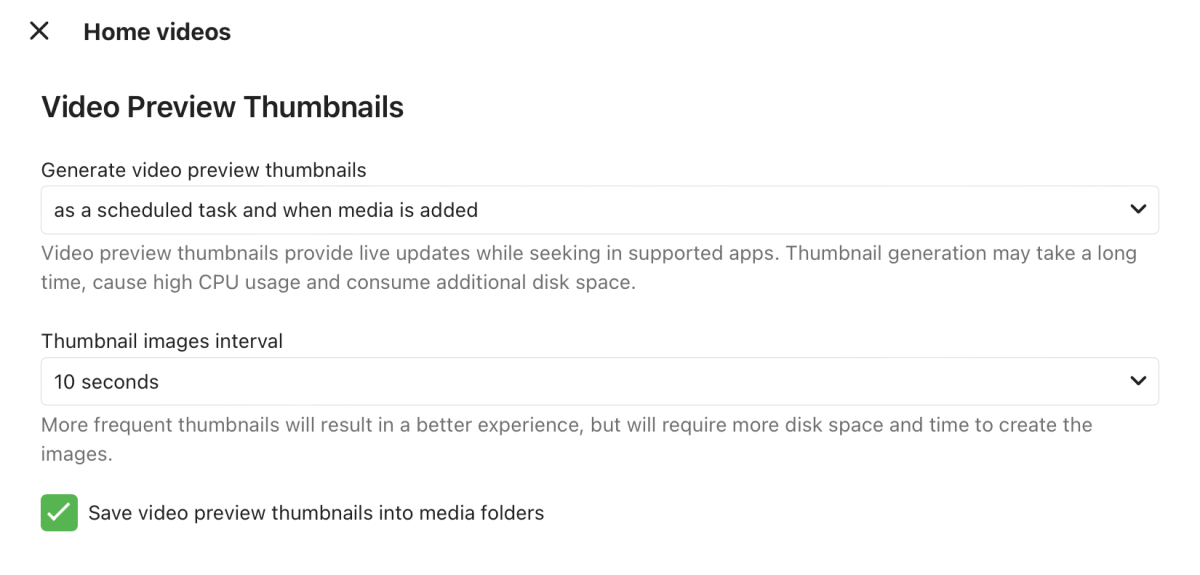Click the chevron on the thumbnail generation dropdown

coord(1137,210)
